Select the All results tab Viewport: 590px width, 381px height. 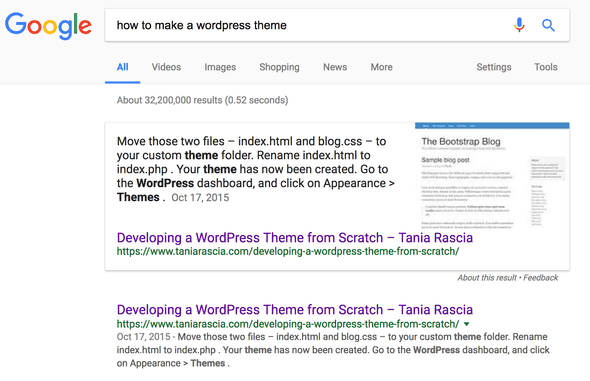(123, 67)
